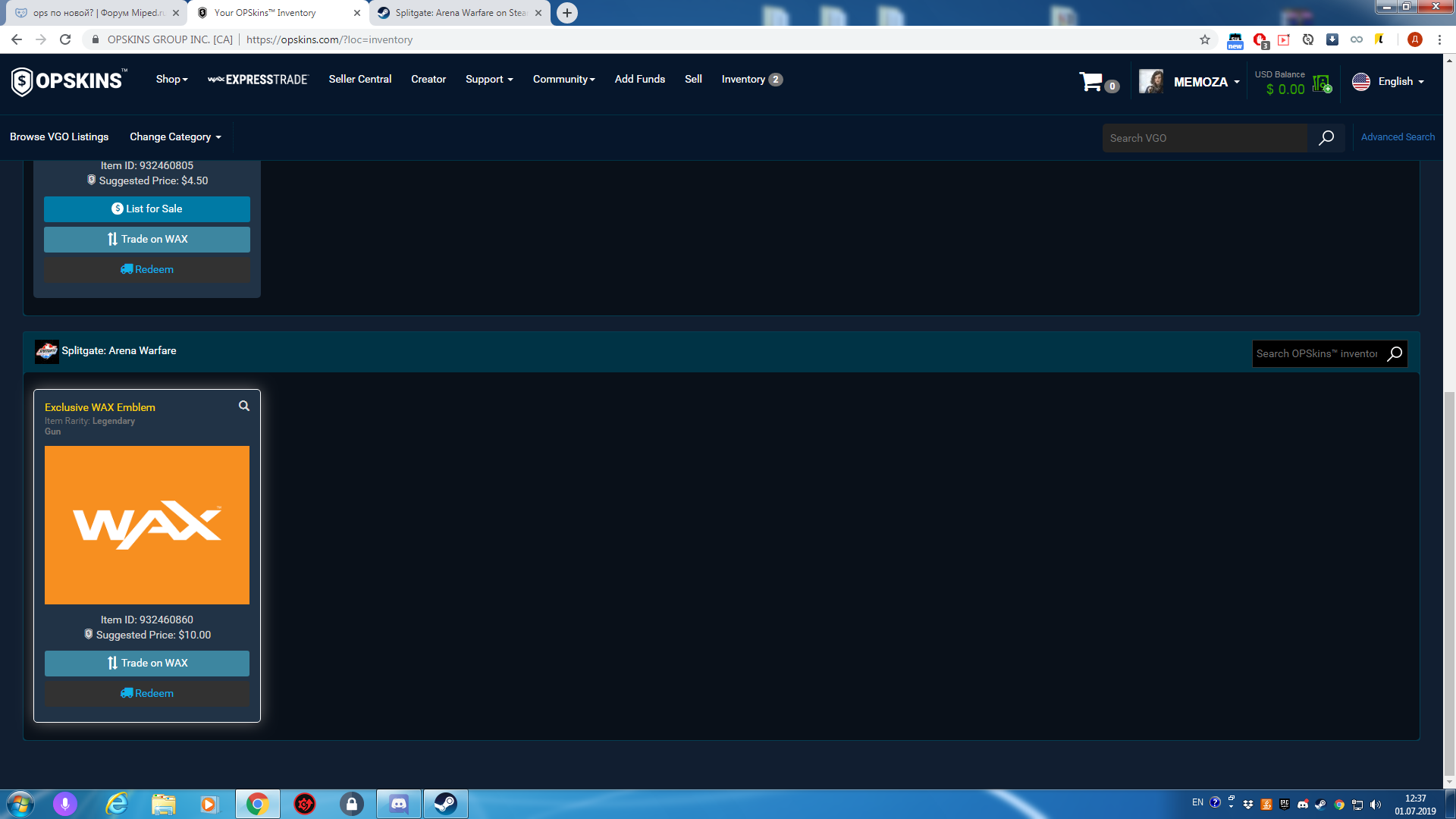Close the Your OPSkins Inventory tab
Screen dimensions: 1456x819
point(357,13)
